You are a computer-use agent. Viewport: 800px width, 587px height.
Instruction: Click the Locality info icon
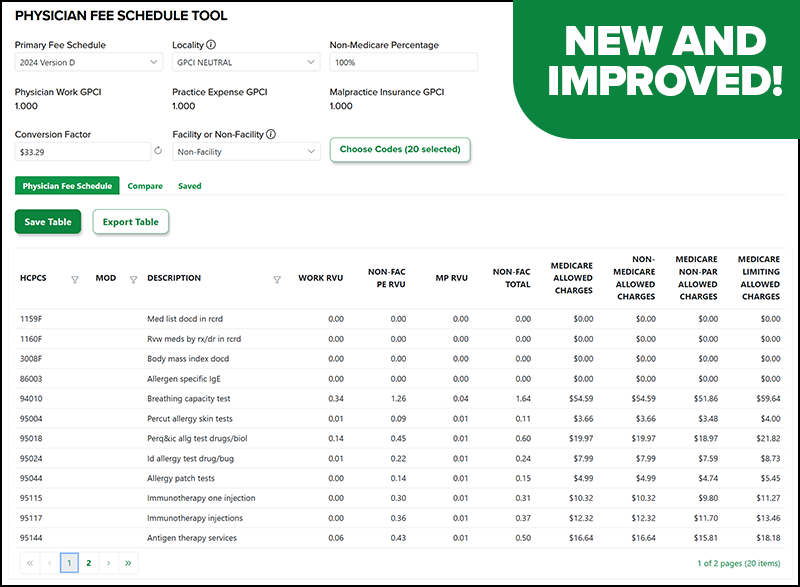coord(211,45)
